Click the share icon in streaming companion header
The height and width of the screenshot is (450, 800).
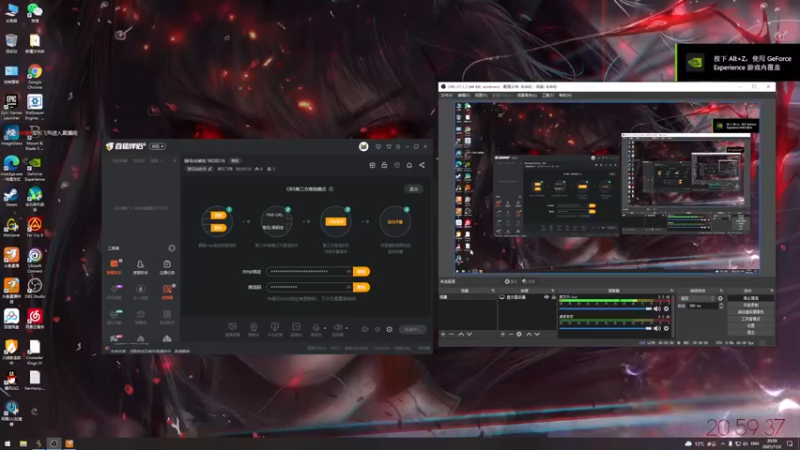click(x=422, y=165)
